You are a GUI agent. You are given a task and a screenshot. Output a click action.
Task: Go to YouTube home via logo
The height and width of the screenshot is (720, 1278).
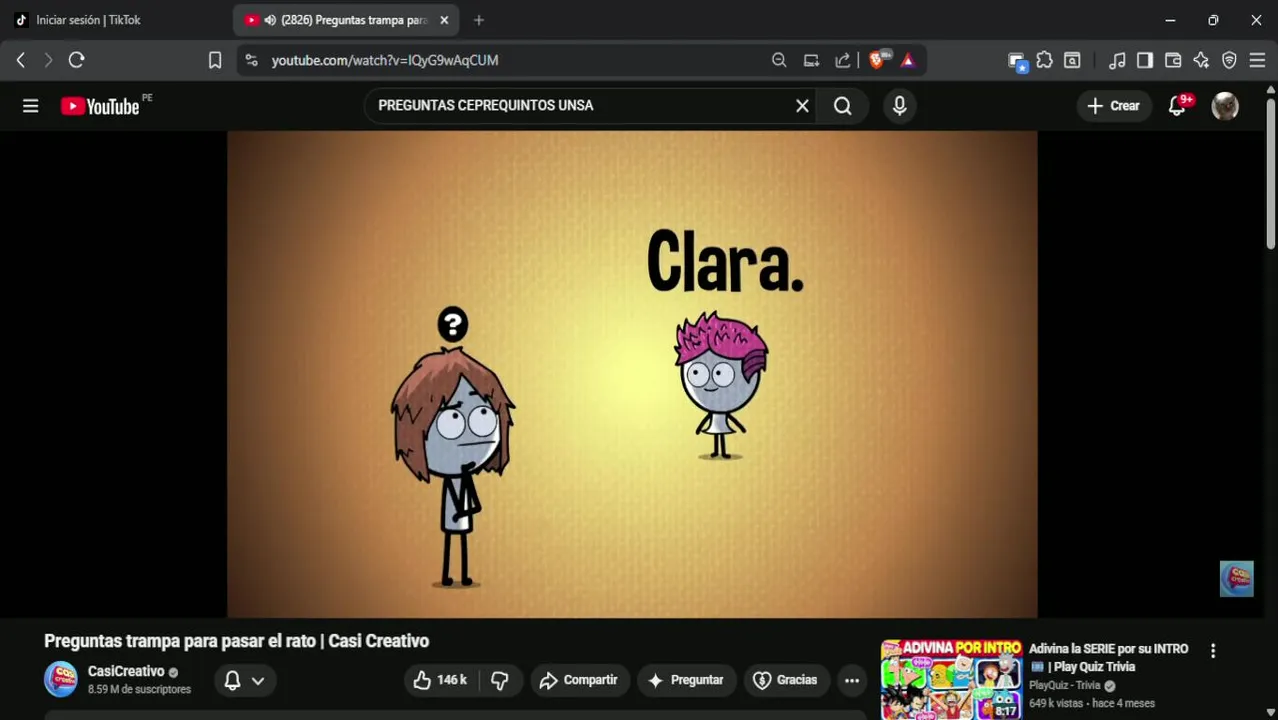(100, 106)
